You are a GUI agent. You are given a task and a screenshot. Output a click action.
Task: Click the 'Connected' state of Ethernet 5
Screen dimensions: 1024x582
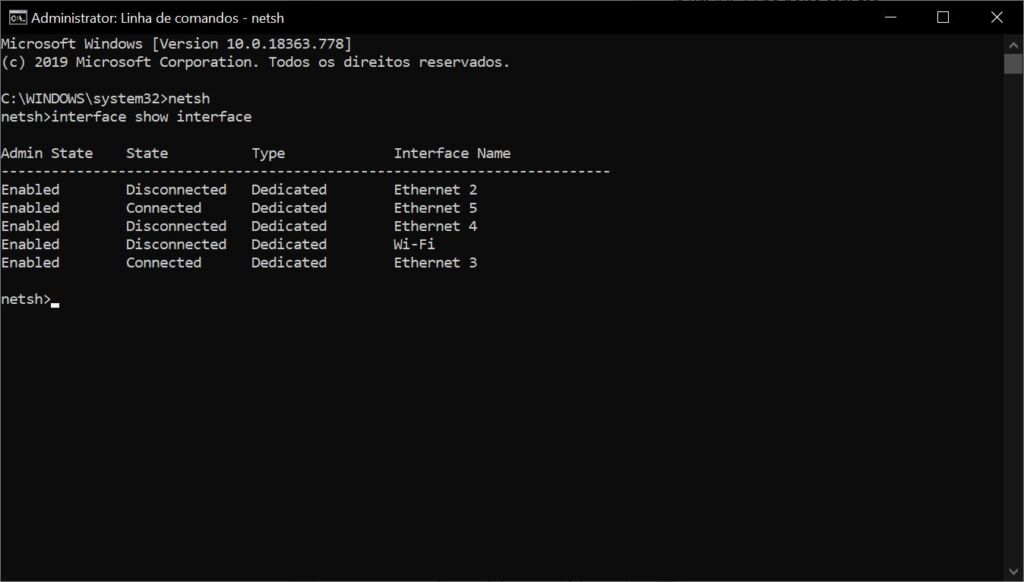[x=163, y=208]
